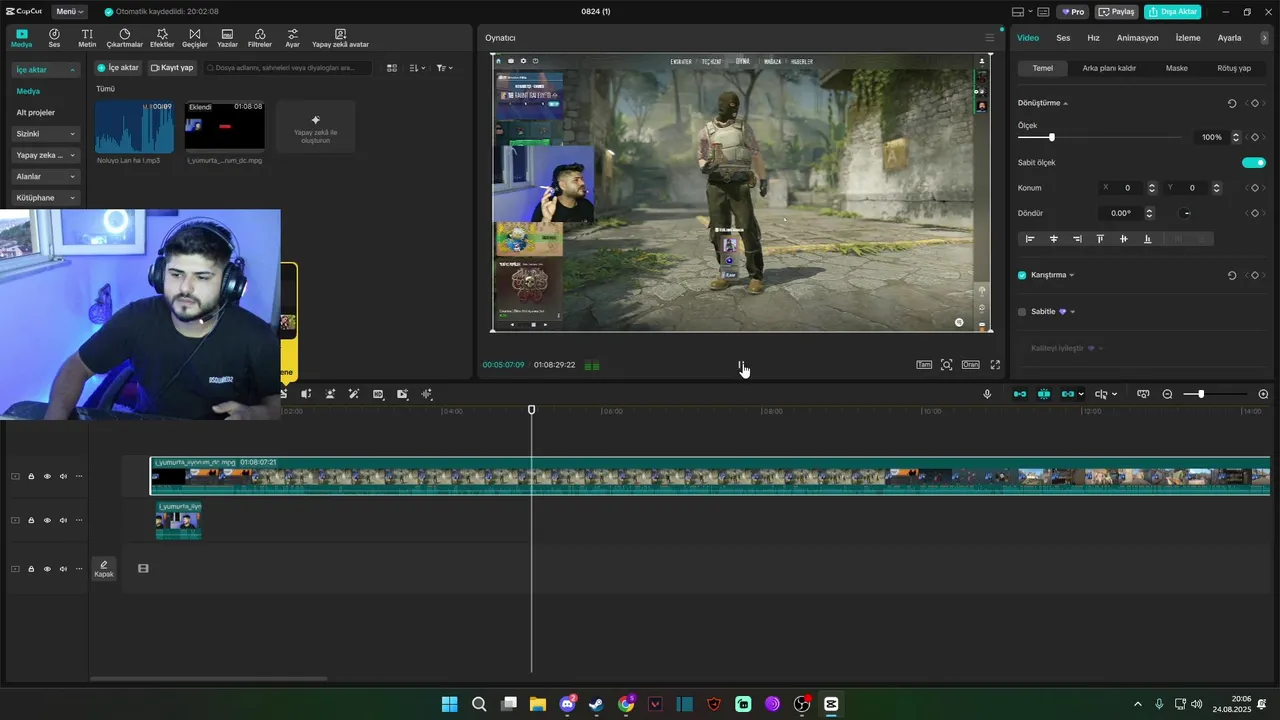Lock the first video track

pos(31,476)
